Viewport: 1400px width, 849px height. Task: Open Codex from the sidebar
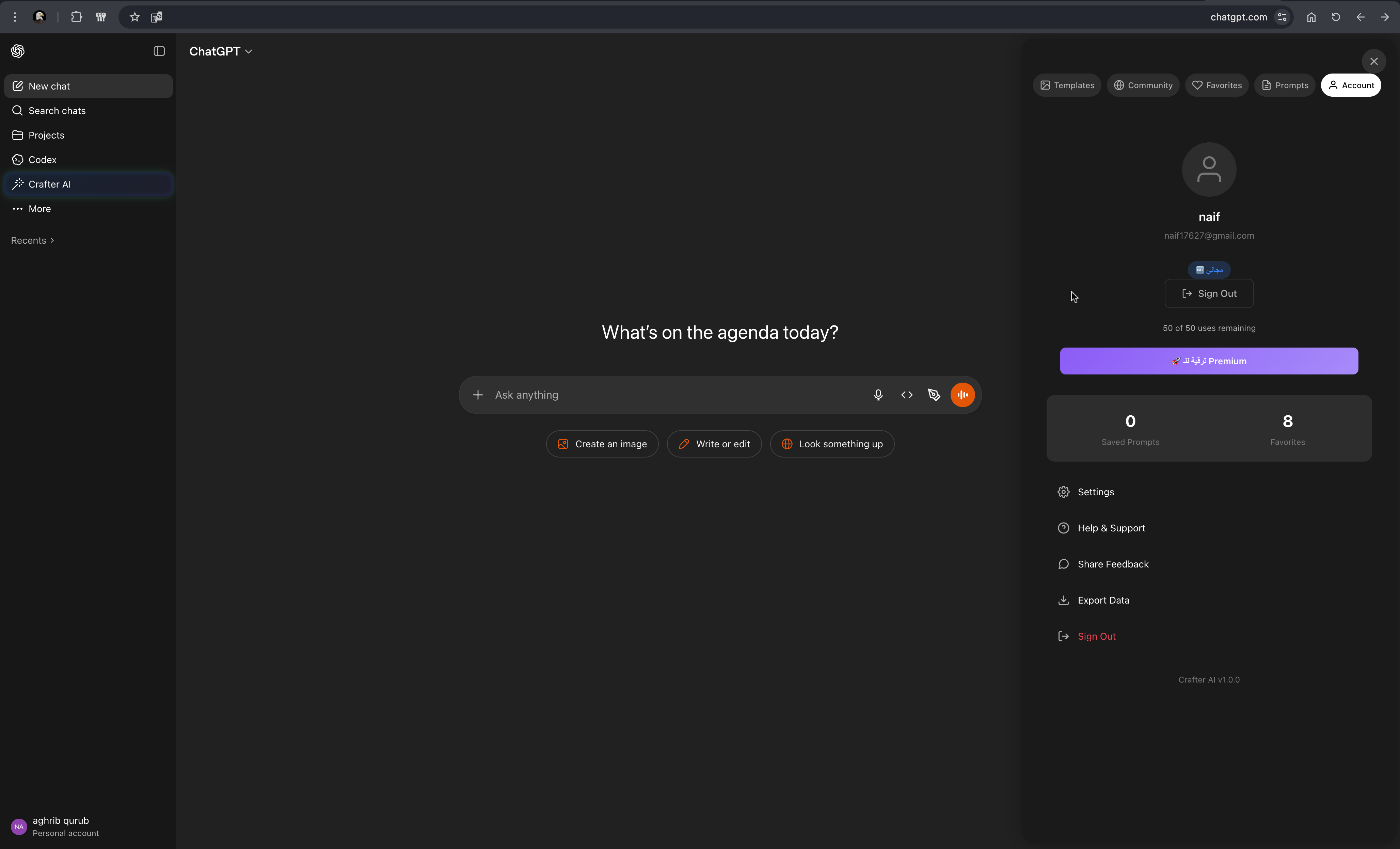43,160
